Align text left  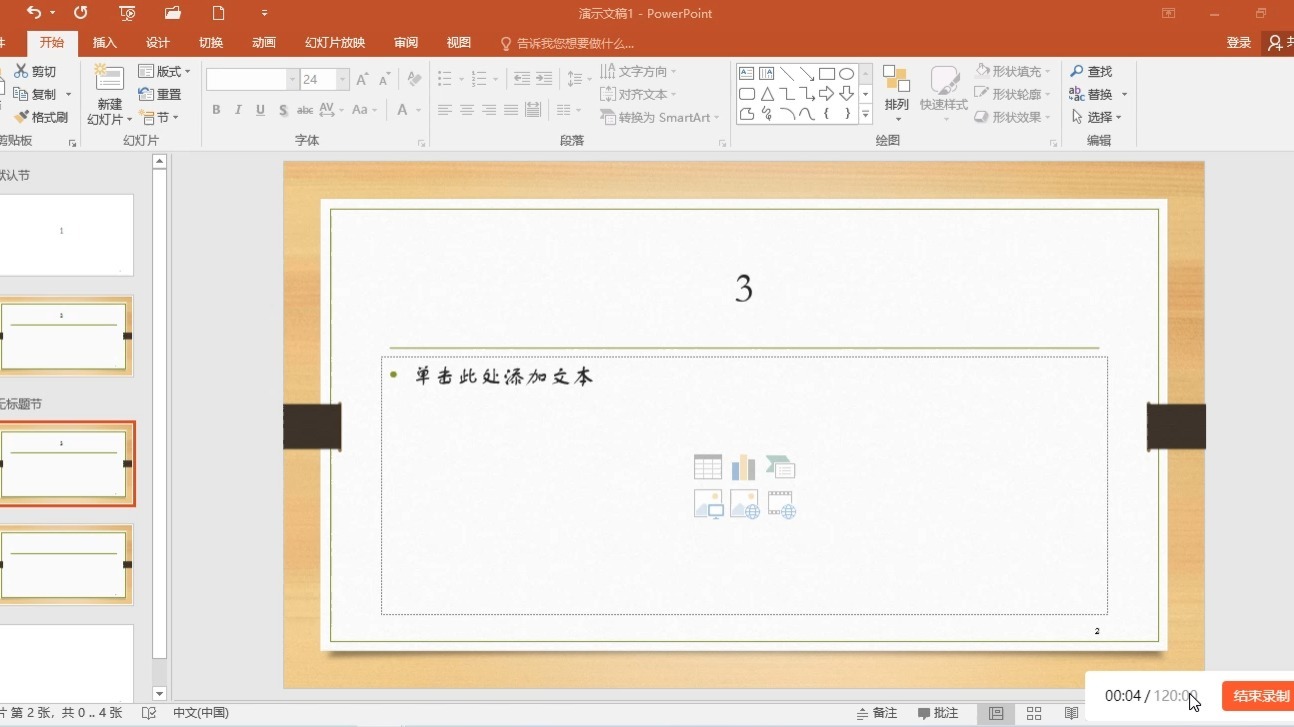tap(445, 110)
